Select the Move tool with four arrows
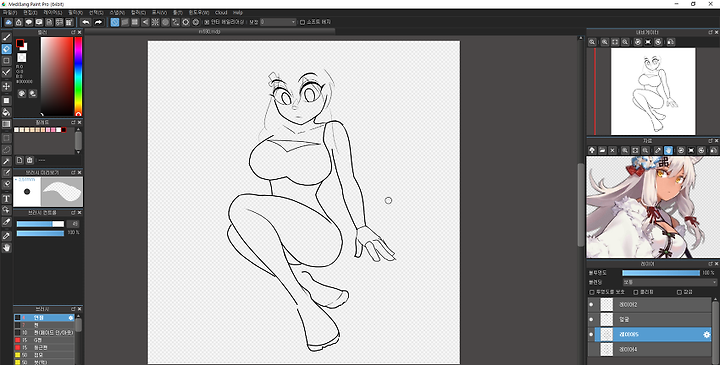Image resolution: width=720 pixels, height=365 pixels. [6, 86]
